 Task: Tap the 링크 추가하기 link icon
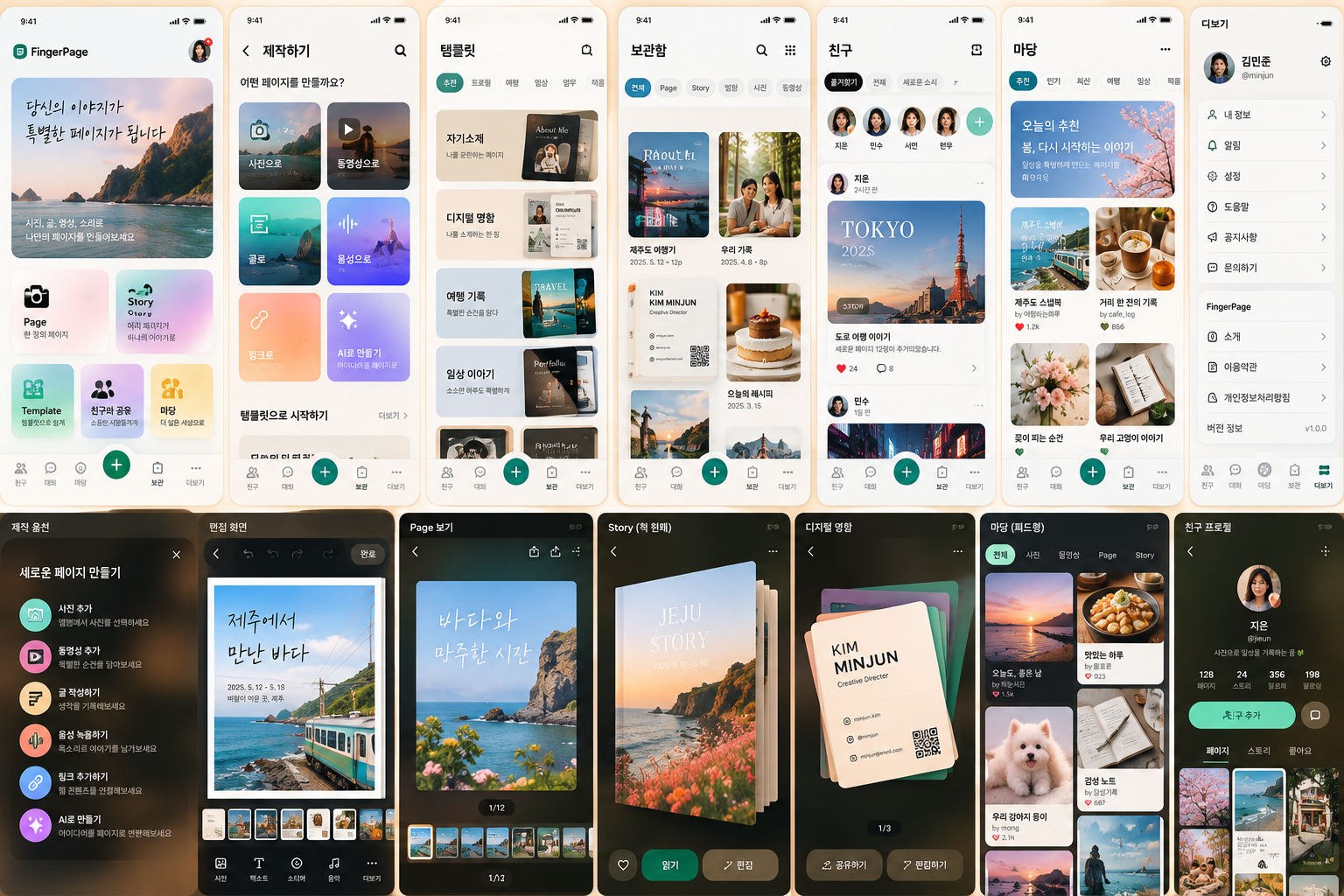click(x=35, y=783)
